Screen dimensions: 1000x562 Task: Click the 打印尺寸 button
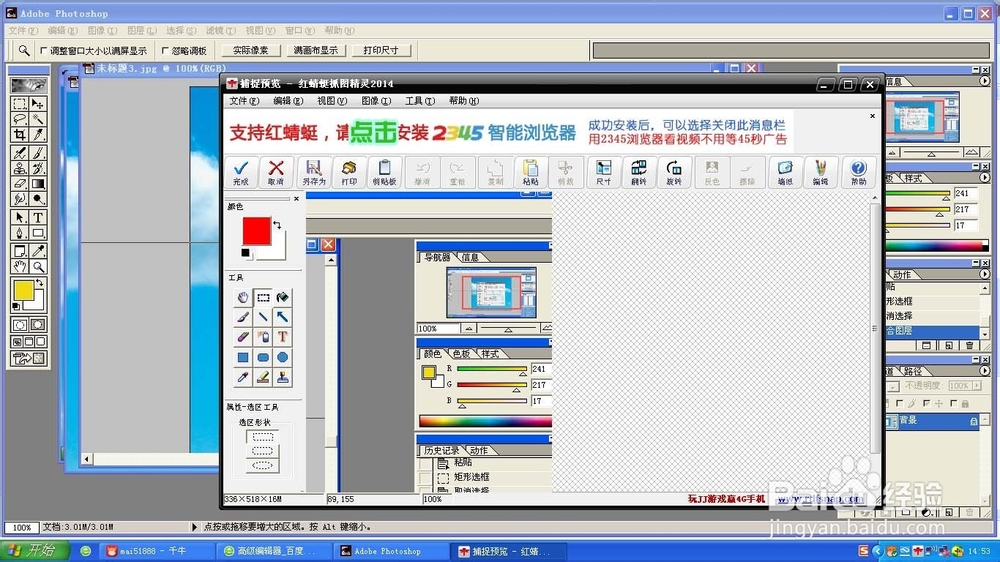(381, 50)
